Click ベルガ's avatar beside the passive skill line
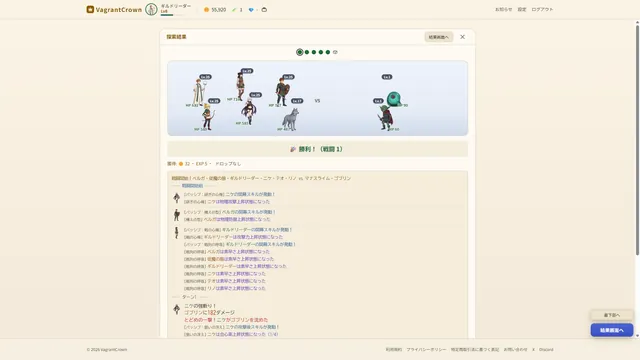 tap(176, 215)
